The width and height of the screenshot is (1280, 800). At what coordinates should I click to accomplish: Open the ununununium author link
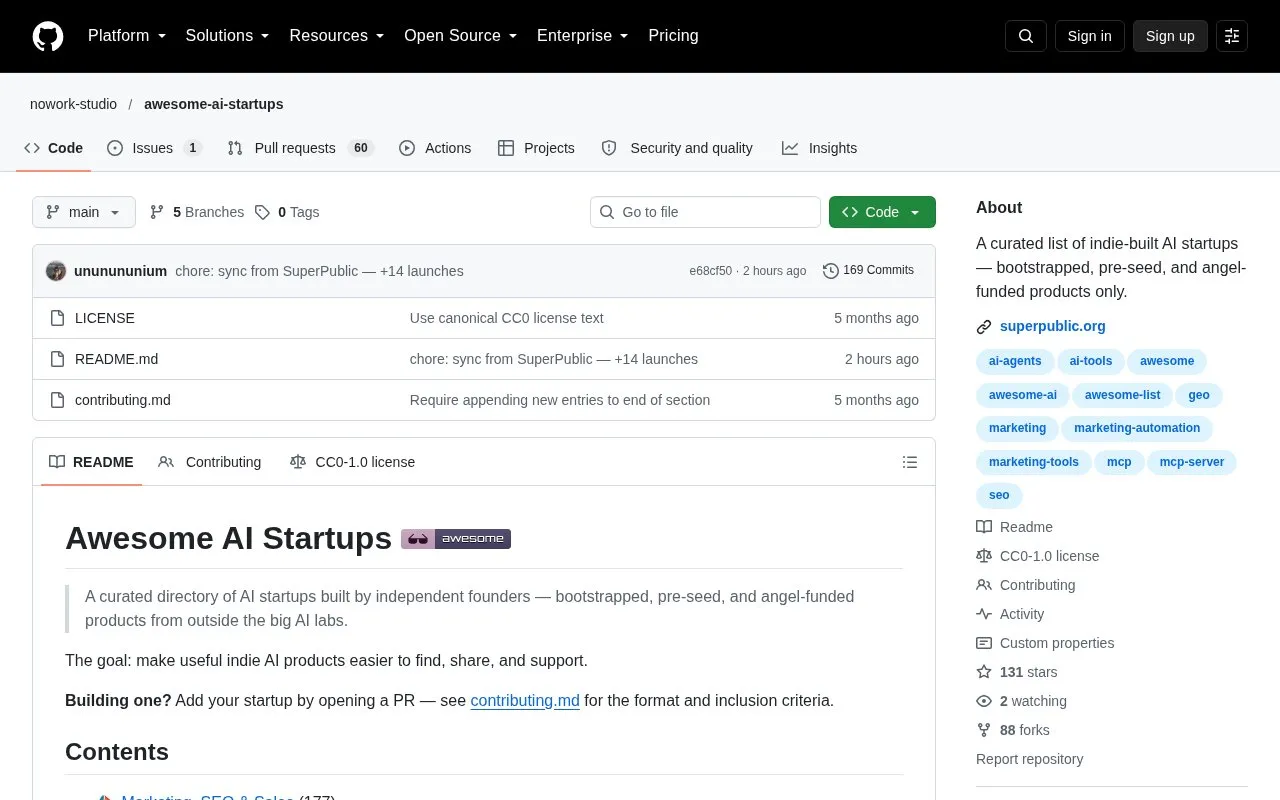click(120, 271)
